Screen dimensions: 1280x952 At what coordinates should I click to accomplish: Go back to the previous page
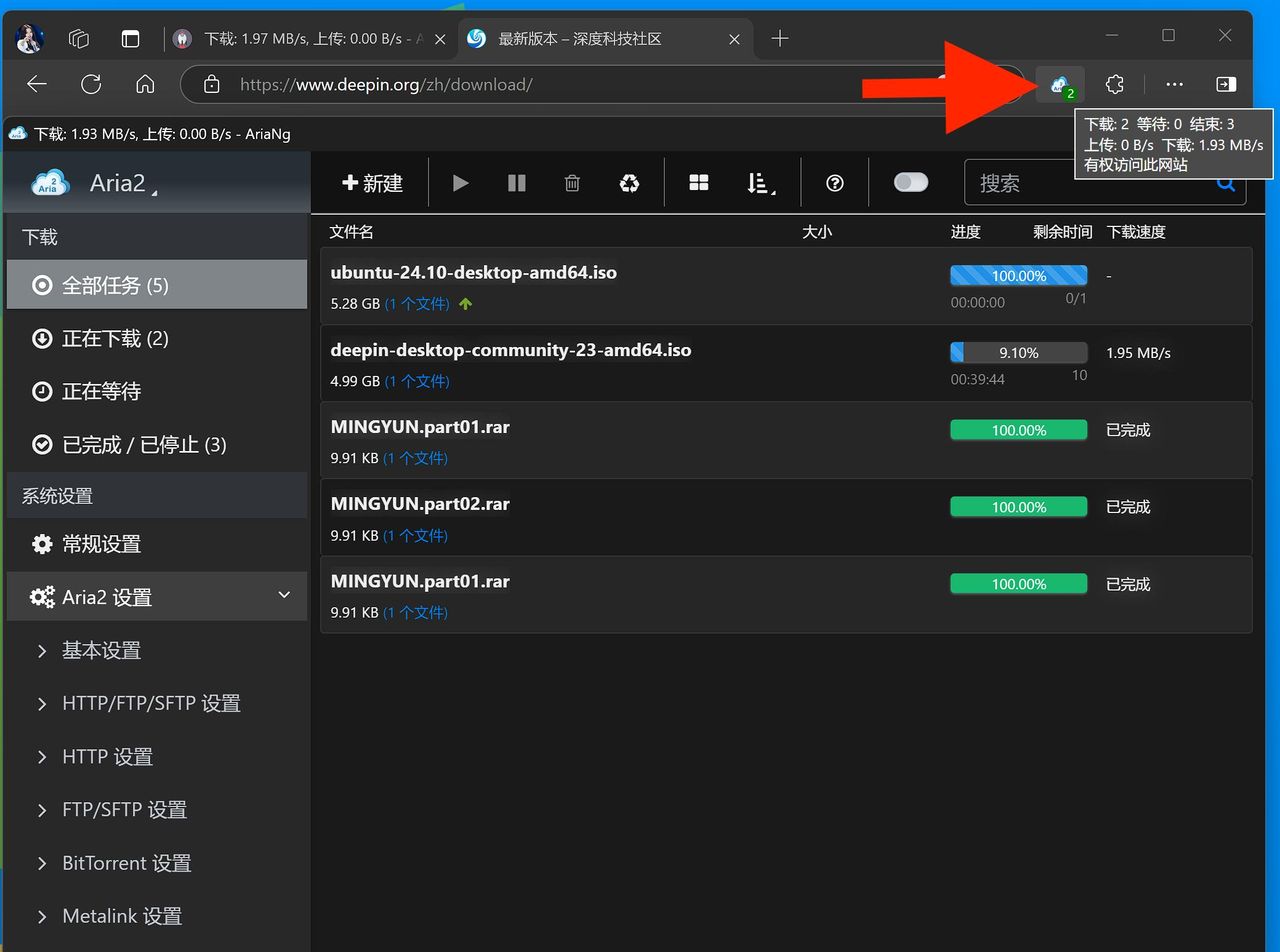37,85
